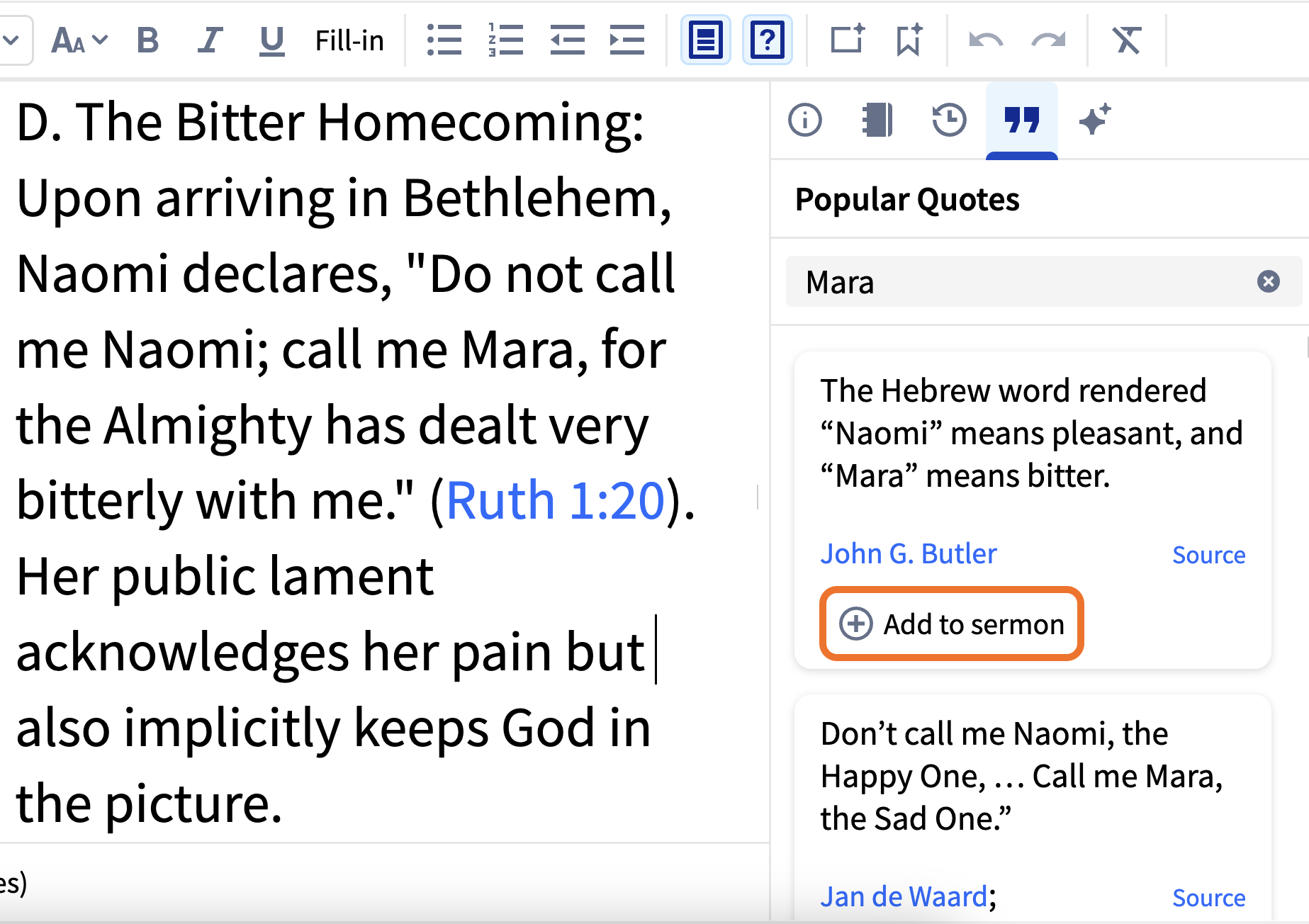
Task: Redo the last edit
Action: 1048,40
